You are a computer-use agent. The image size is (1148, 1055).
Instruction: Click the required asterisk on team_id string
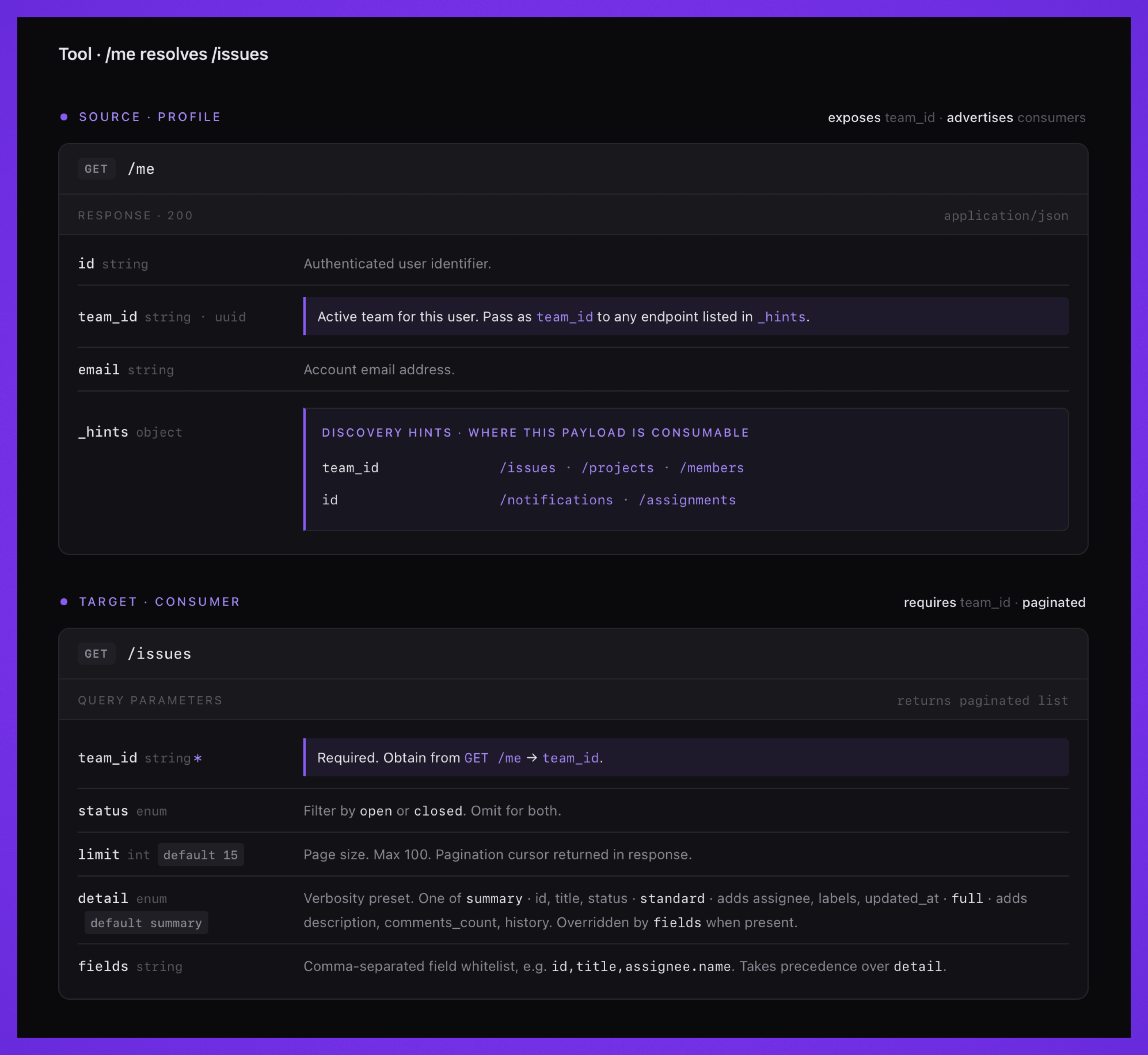(198, 758)
